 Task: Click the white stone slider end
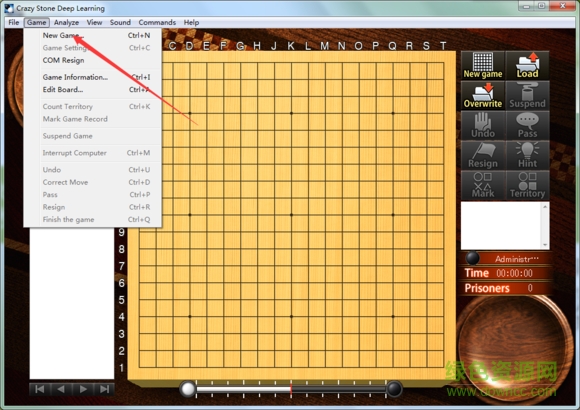click(188, 389)
